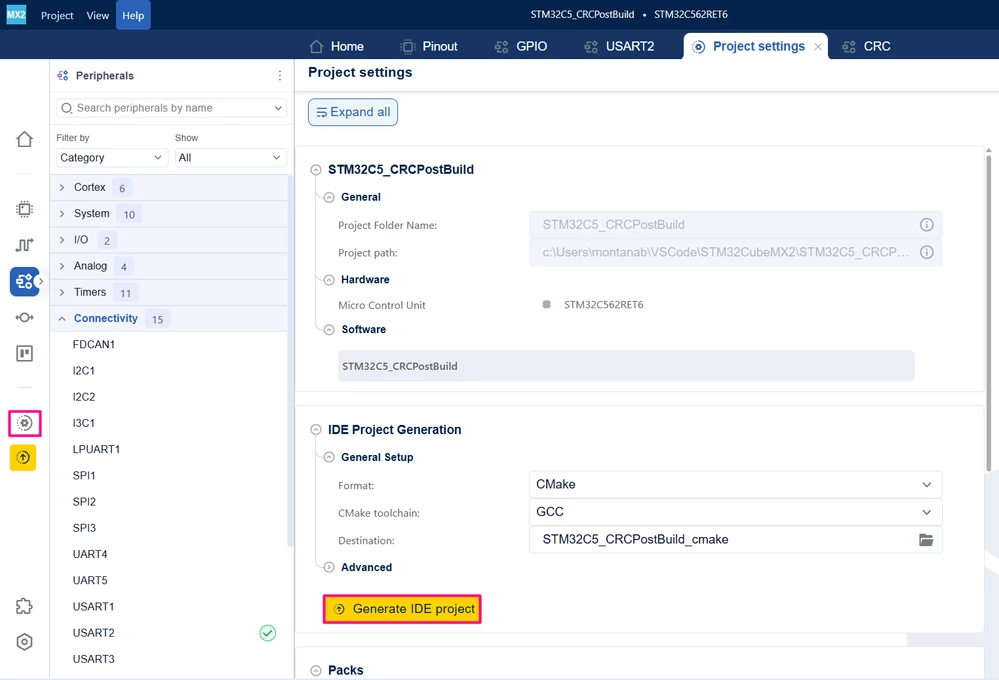Viewport: 999px width, 680px height.
Task: Expand the Advanced subsection
Action: point(329,567)
